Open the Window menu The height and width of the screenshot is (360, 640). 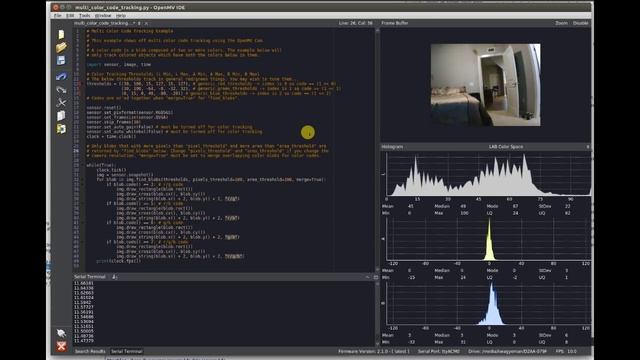coord(103,16)
